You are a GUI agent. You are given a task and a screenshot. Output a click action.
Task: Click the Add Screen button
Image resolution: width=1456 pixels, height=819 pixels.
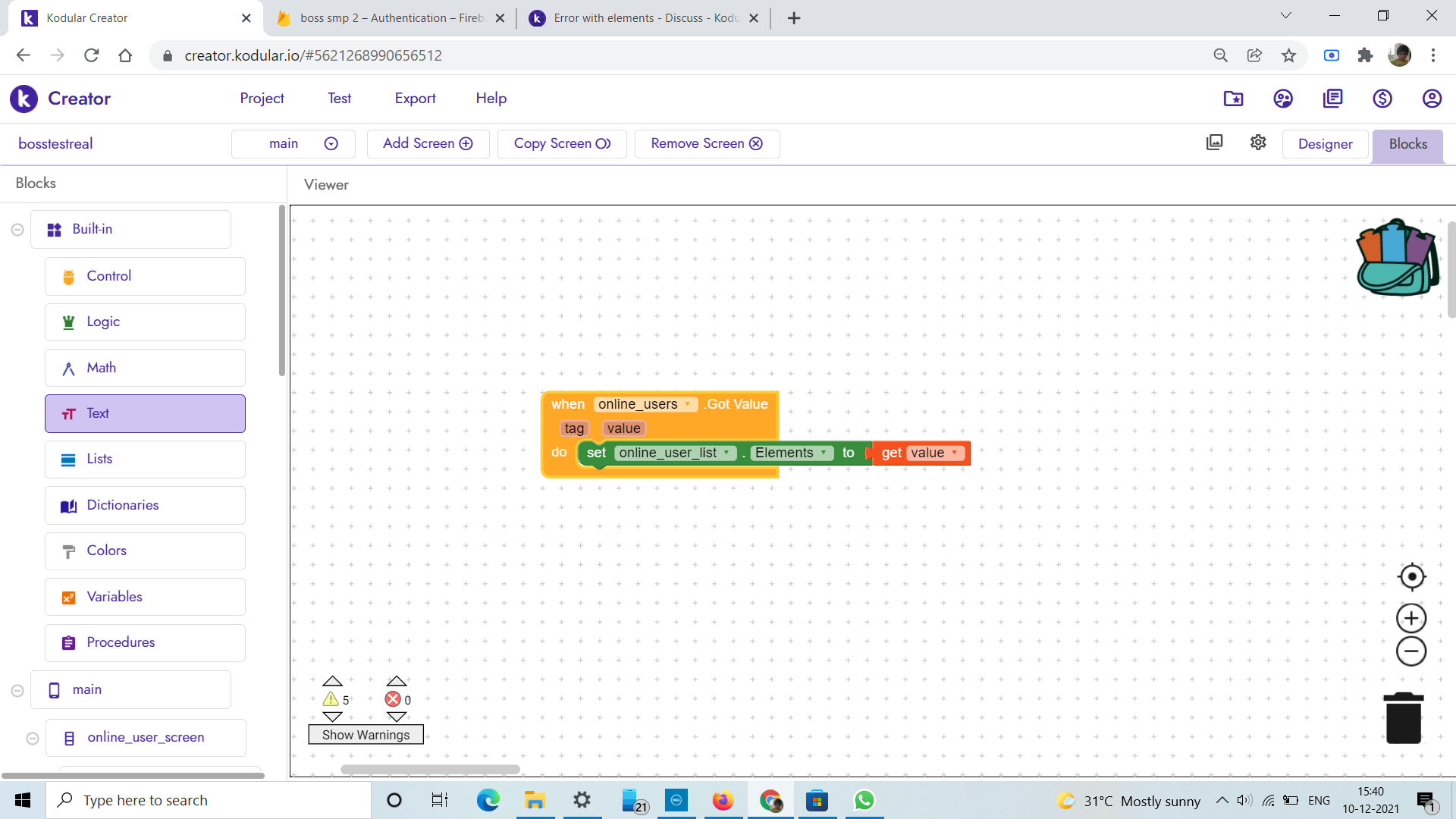click(428, 143)
